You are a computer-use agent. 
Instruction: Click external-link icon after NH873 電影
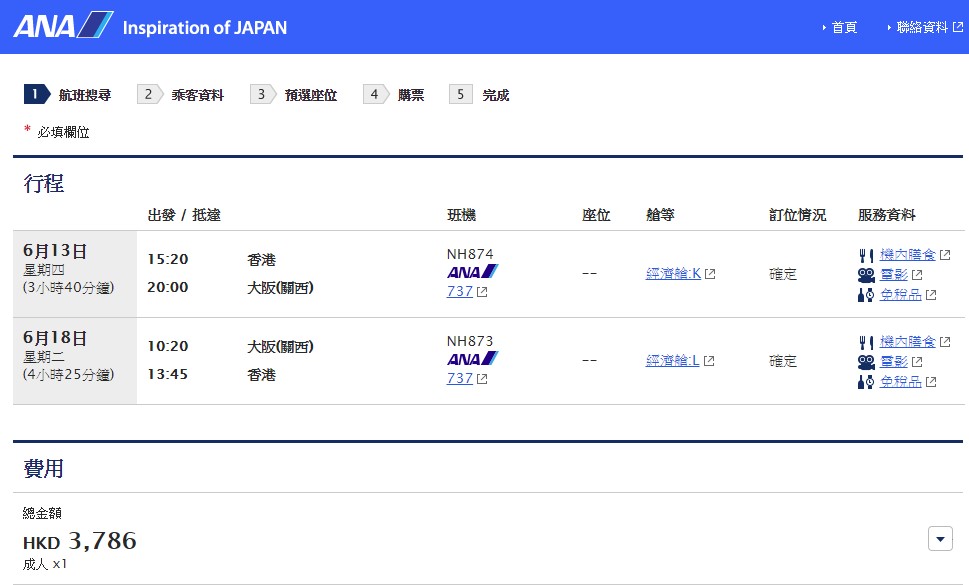[917, 362]
